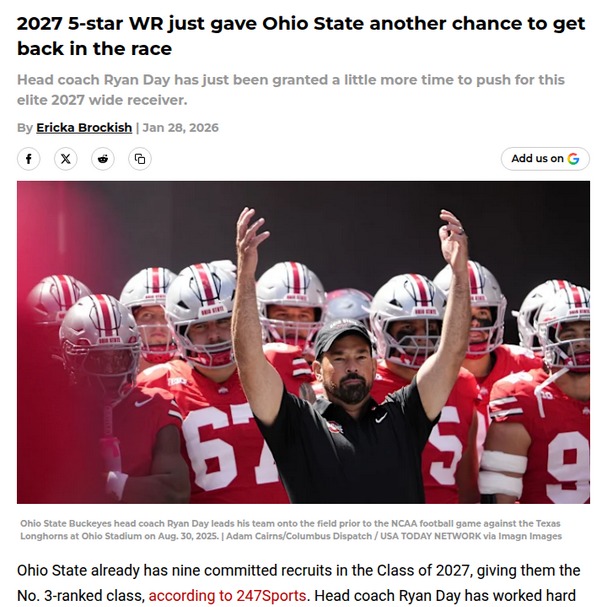Click the 'By' byline label
Viewport: 607px width, 607px height.
(x=25, y=127)
